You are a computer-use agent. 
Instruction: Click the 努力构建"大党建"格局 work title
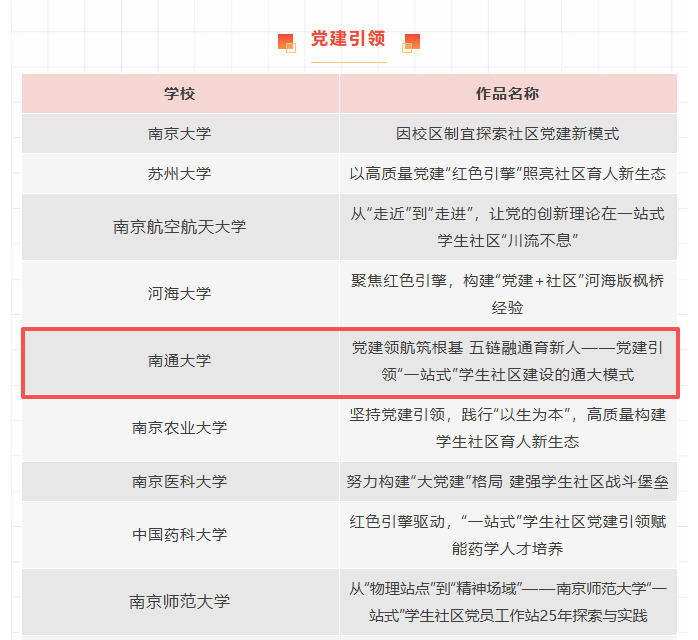(507, 482)
